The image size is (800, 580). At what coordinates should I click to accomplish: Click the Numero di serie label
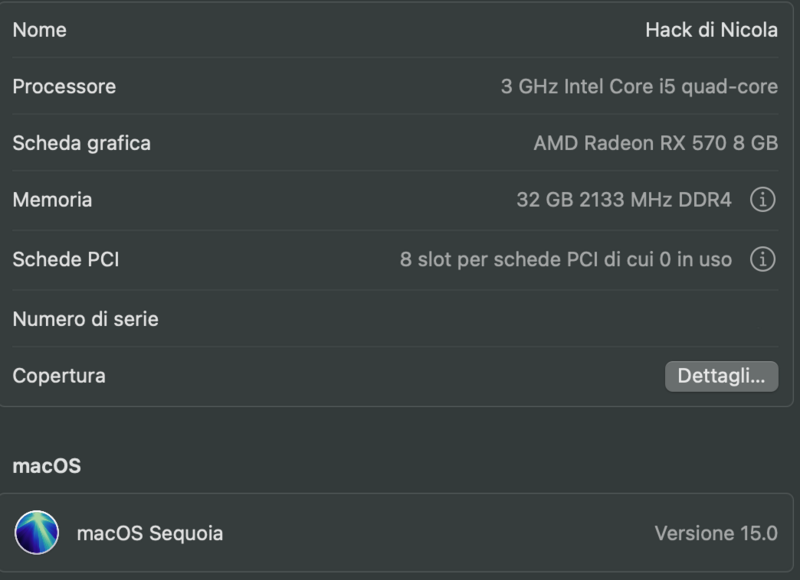[x=86, y=320]
